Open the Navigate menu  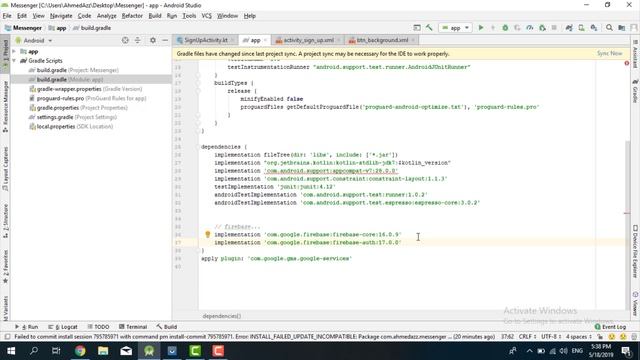[61, 16]
